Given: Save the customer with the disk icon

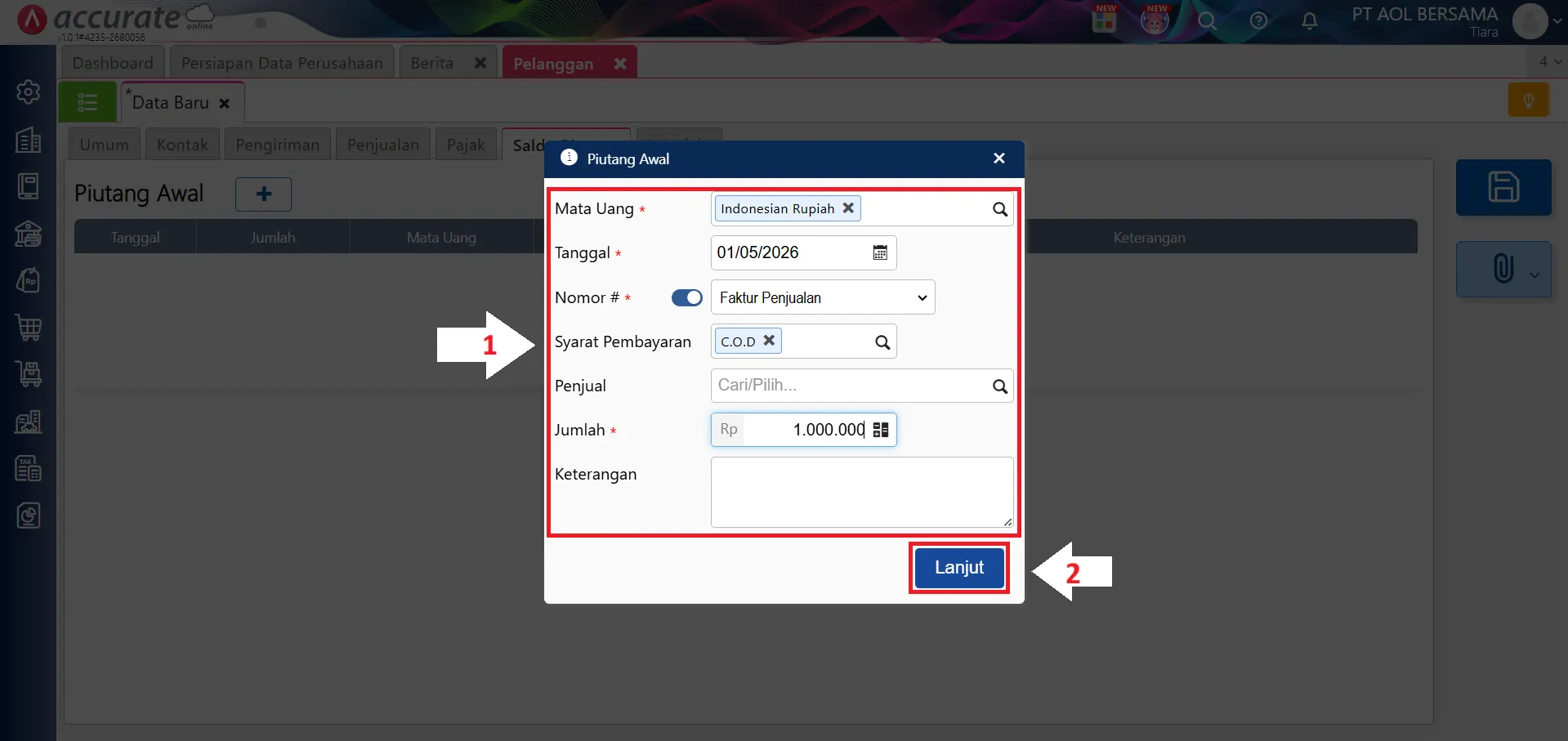Looking at the screenshot, I should tap(1503, 187).
